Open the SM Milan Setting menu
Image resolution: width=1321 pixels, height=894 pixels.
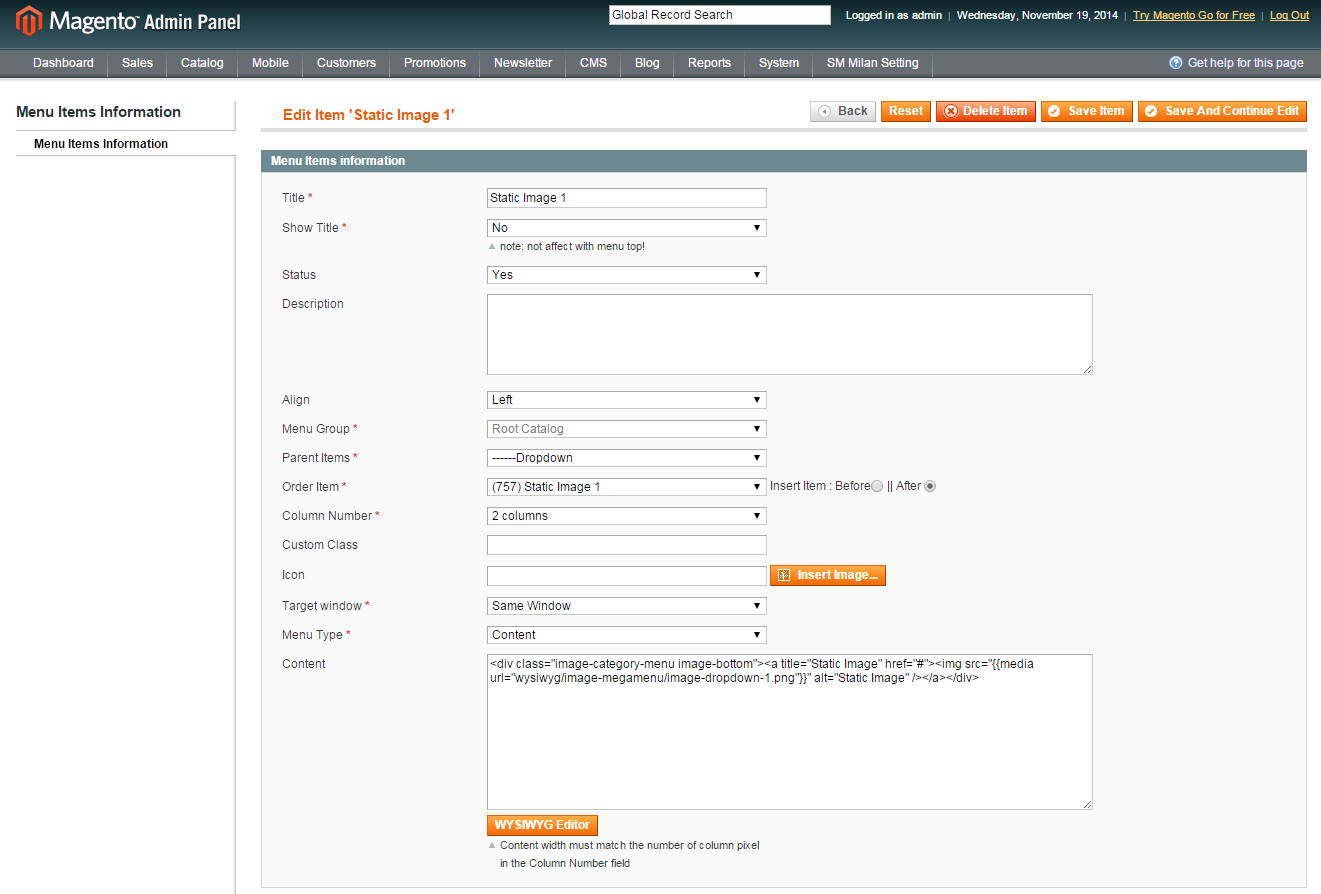pos(872,63)
